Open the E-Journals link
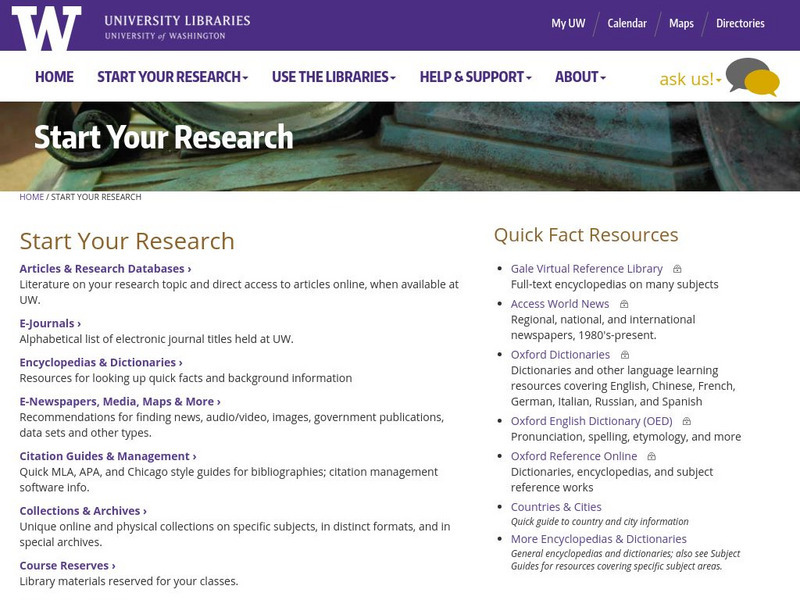 click(x=50, y=323)
